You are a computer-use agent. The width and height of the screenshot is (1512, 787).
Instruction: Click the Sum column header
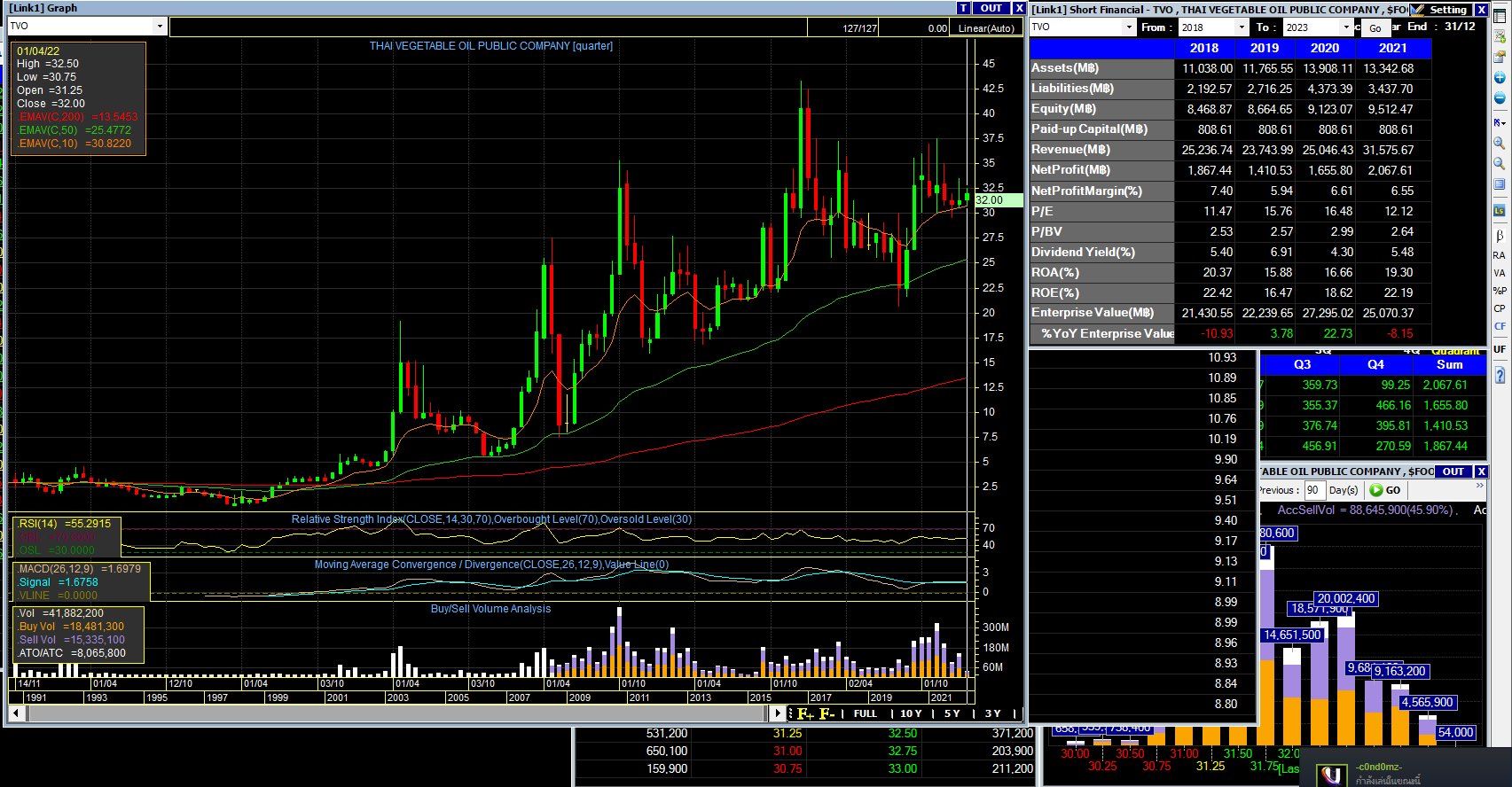tap(1450, 364)
